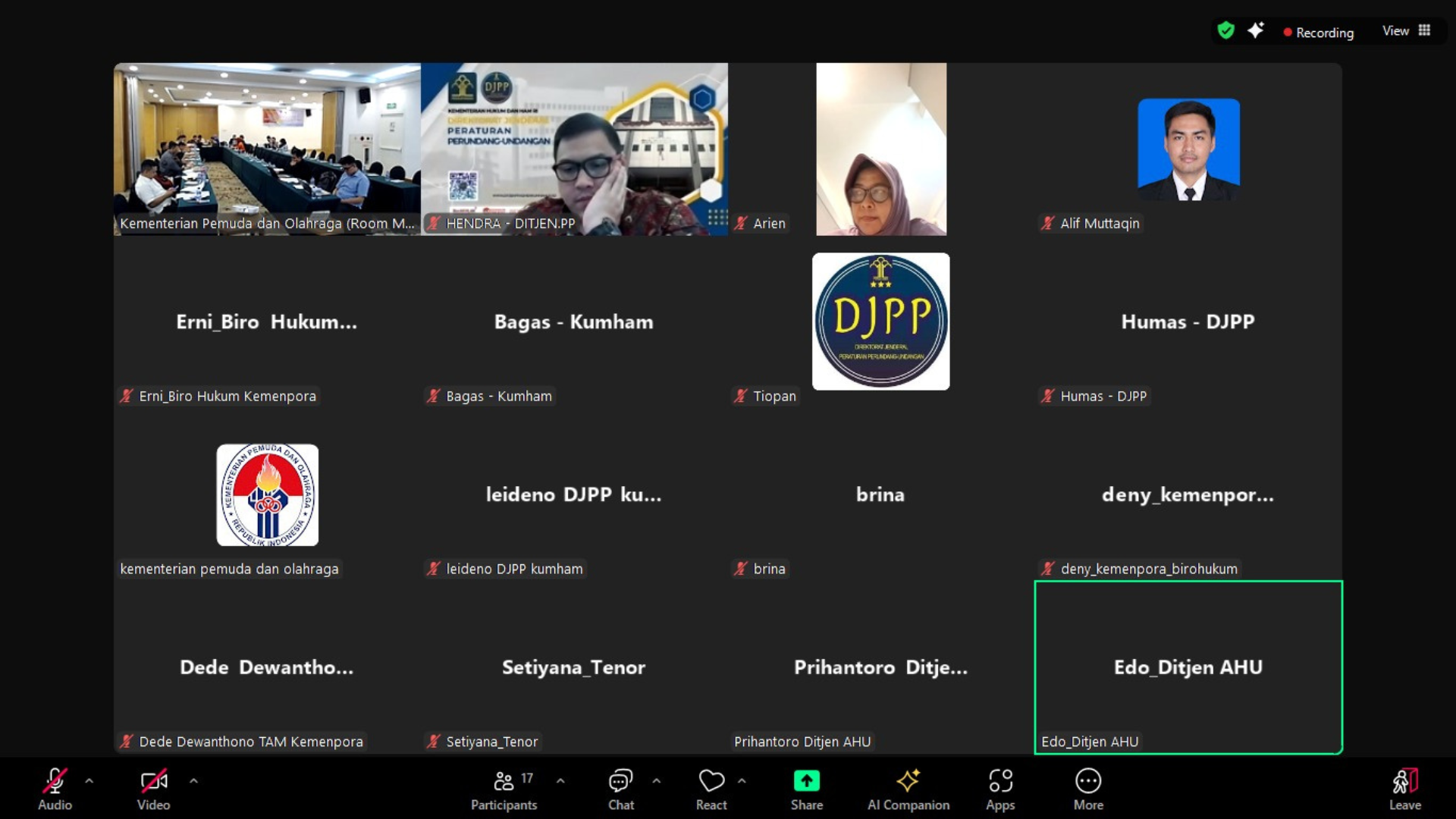Select the Prihantoro Ditjen AHU tile
Image resolution: width=1456 pixels, height=819 pixels.
pos(880,667)
